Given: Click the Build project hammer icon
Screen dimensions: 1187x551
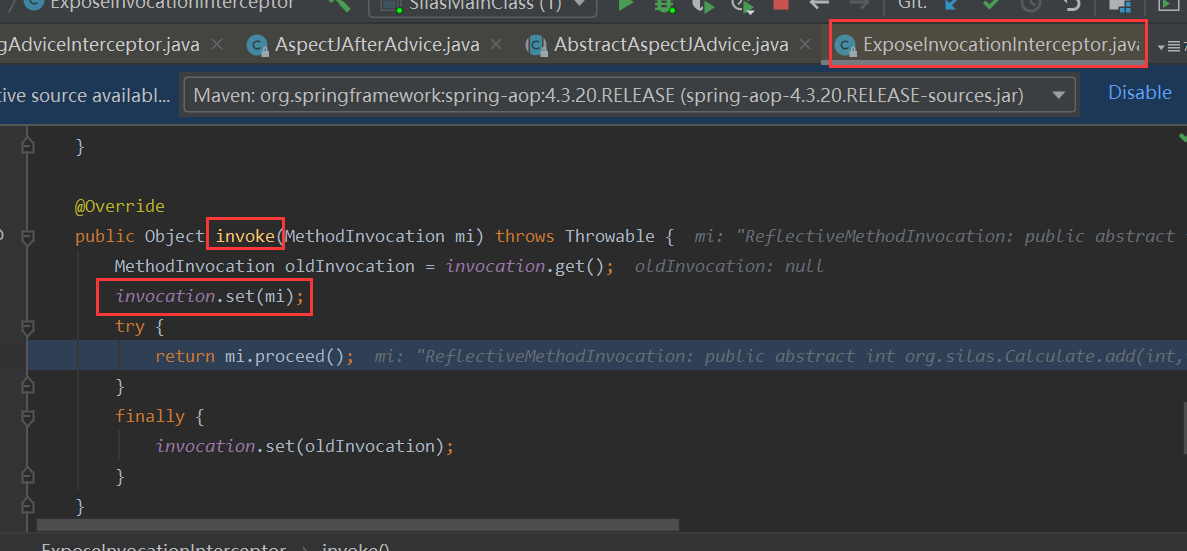Looking at the screenshot, I should (x=338, y=4).
